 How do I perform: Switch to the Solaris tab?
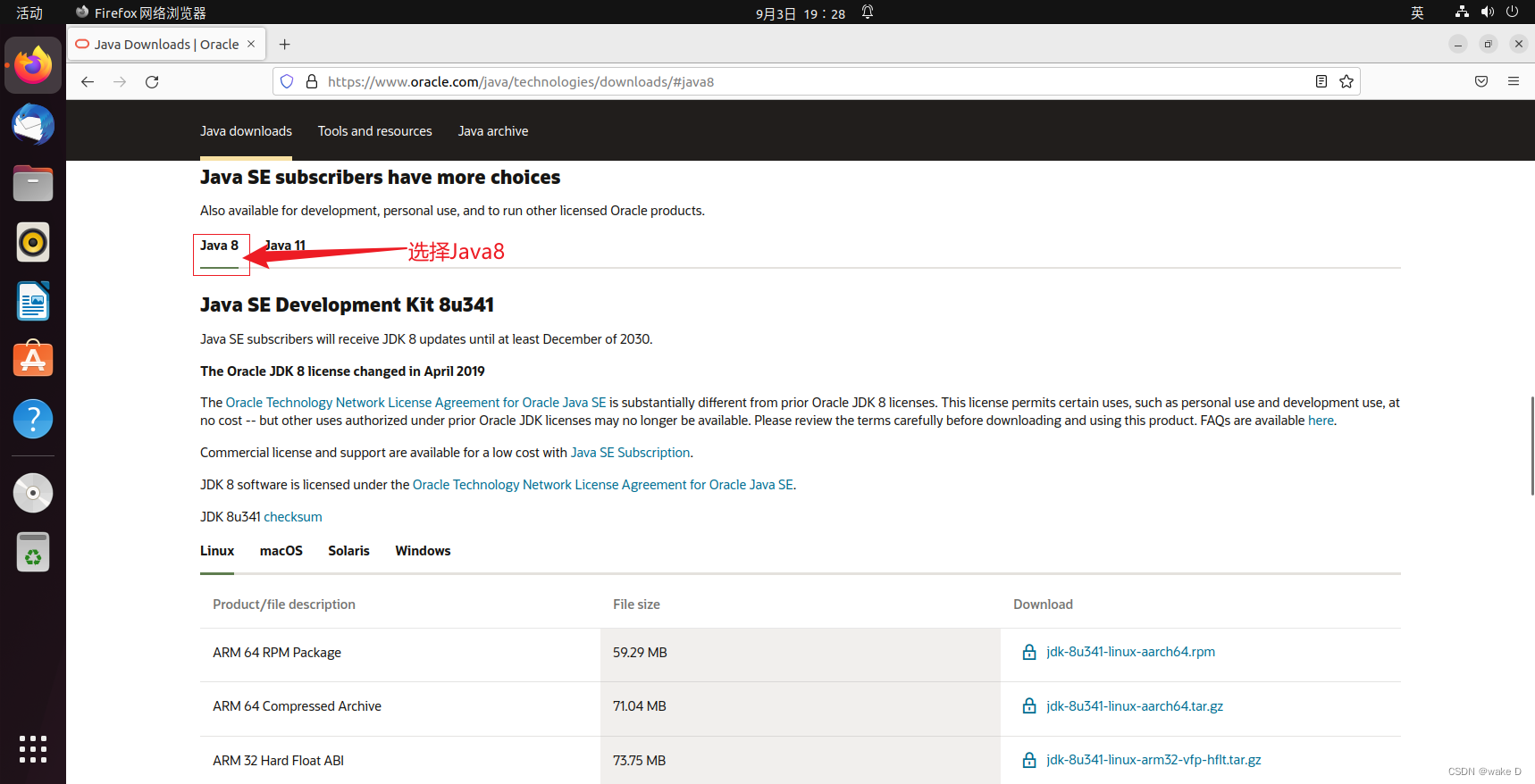(x=348, y=551)
